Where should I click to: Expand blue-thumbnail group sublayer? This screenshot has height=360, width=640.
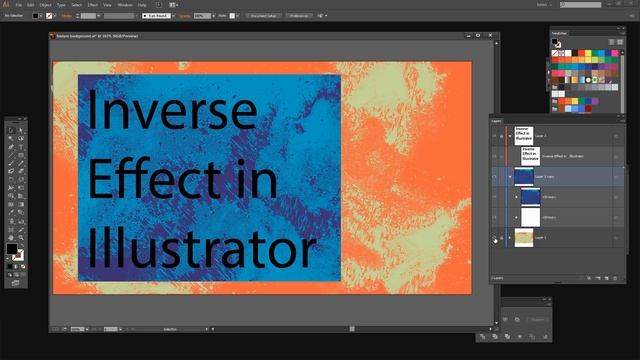pos(517,197)
